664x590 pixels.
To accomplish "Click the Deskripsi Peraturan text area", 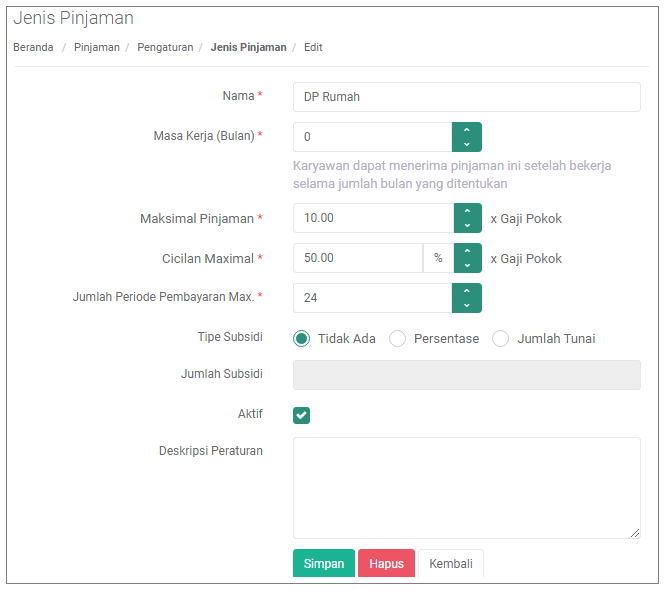I will (x=467, y=488).
